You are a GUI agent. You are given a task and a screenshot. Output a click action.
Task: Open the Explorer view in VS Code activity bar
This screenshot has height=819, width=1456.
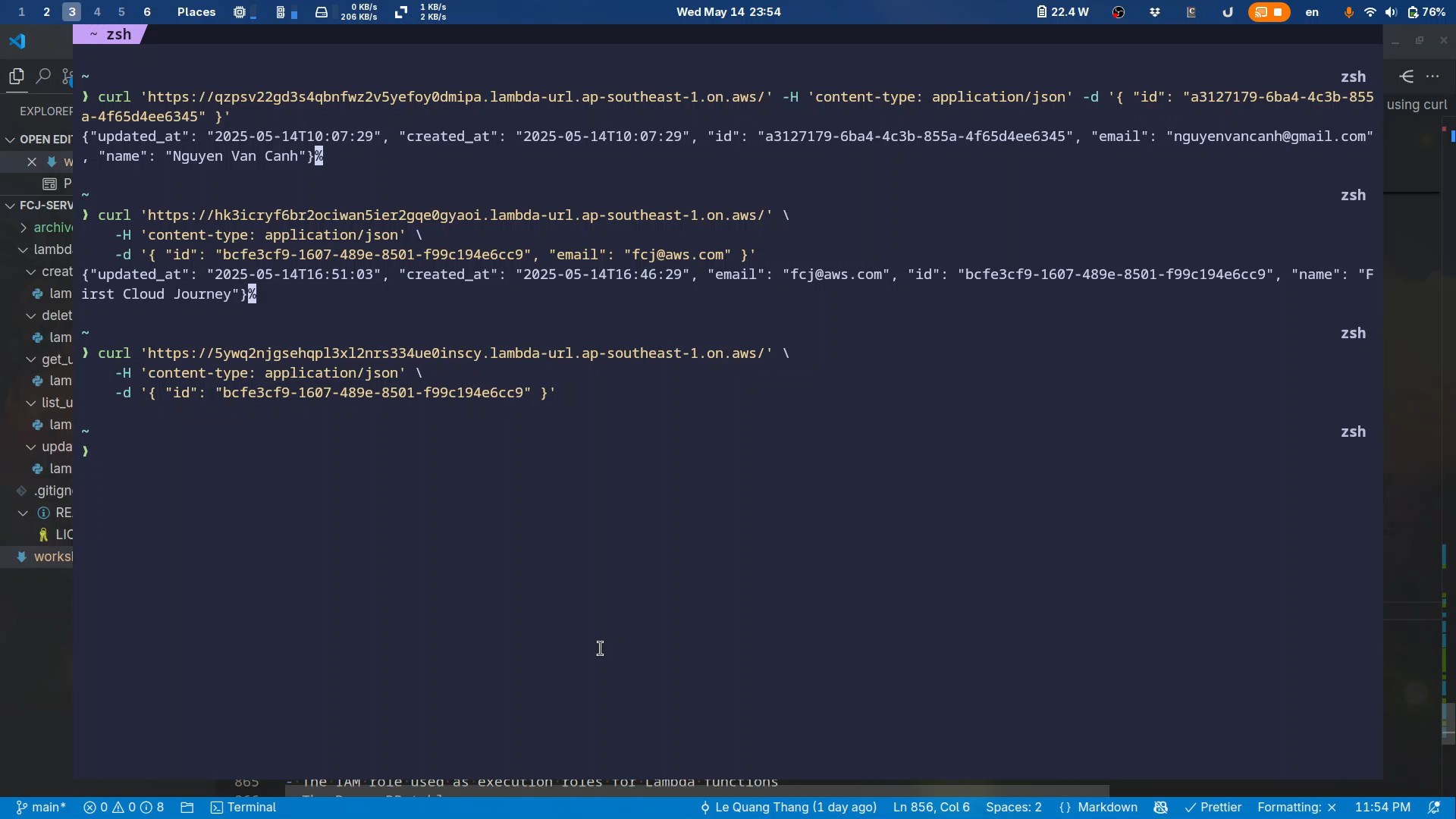tap(17, 76)
